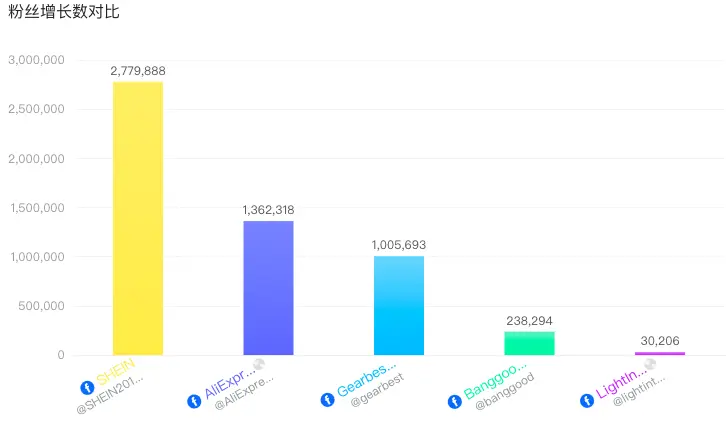Viewport: 726px width, 437px height.
Task: Click the Facebook icon beside AliExpress
Action: [194, 401]
